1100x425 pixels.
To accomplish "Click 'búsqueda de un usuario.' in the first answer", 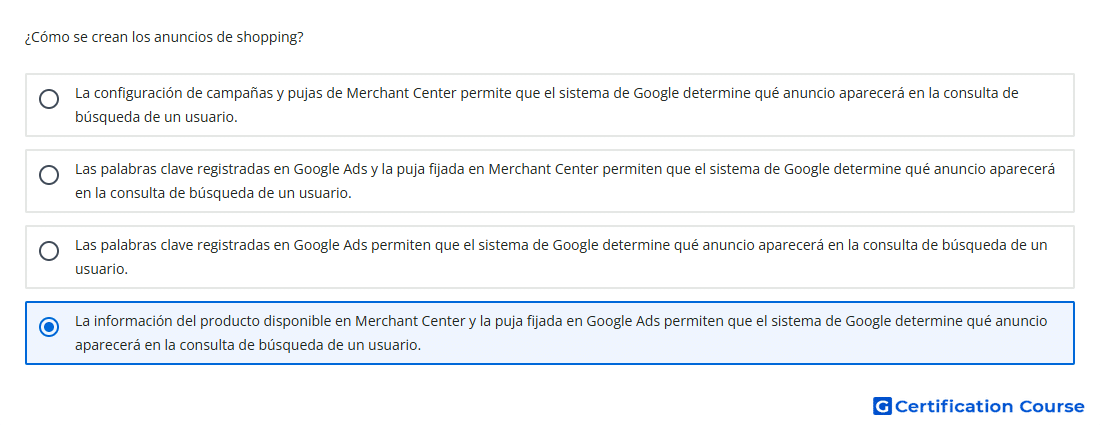I will tap(156, 117).
